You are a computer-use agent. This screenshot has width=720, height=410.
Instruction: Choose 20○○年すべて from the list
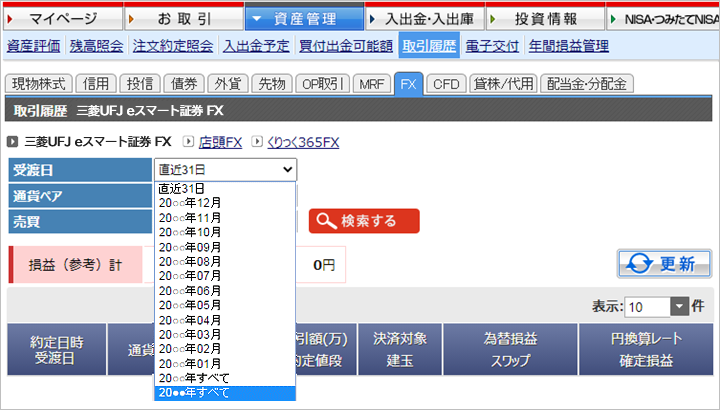click(225, 378)
